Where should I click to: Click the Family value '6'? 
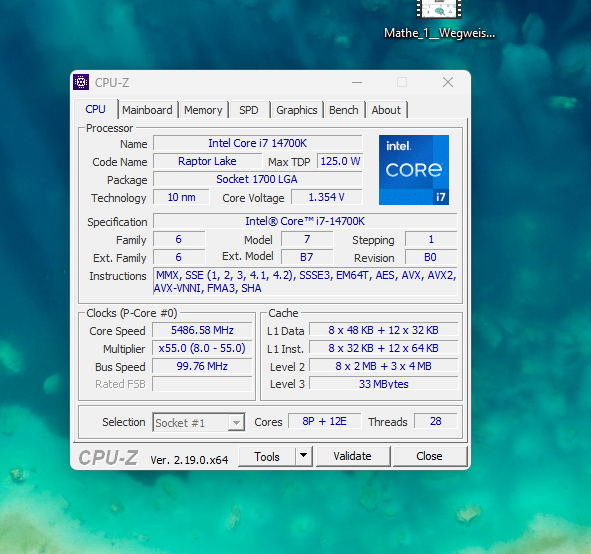179,239
